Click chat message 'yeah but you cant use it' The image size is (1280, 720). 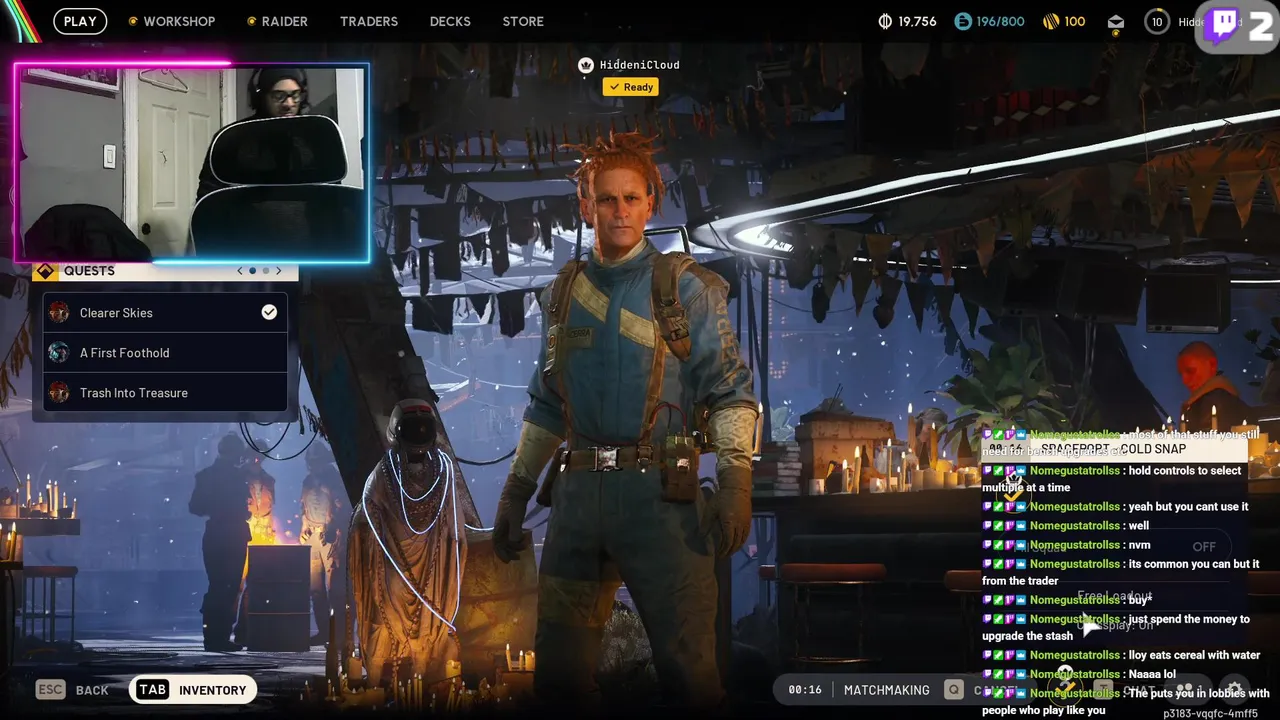(1115, 507)
